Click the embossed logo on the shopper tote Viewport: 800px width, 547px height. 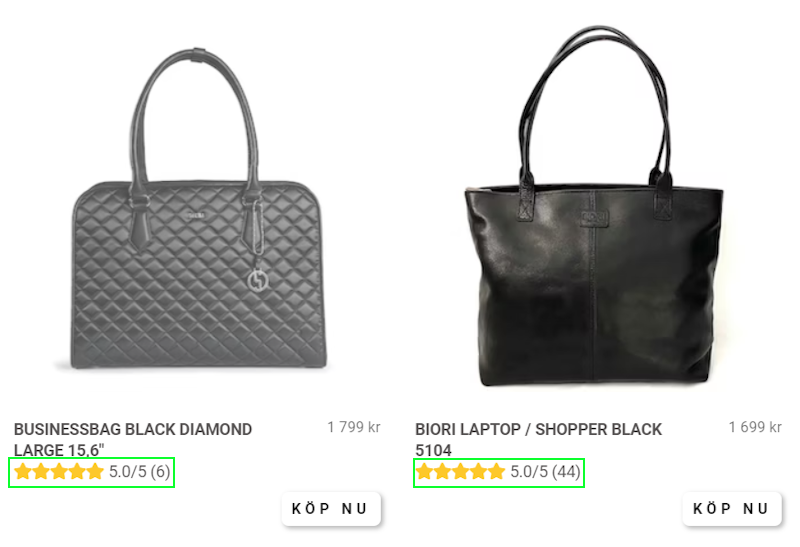[594, 218]
